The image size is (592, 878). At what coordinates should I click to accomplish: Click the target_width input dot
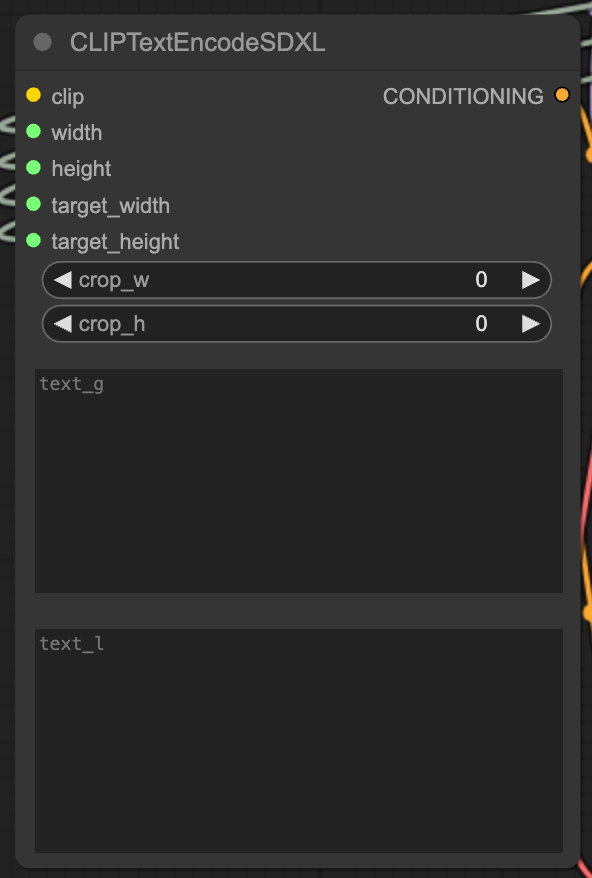click(x=35, y=205)
